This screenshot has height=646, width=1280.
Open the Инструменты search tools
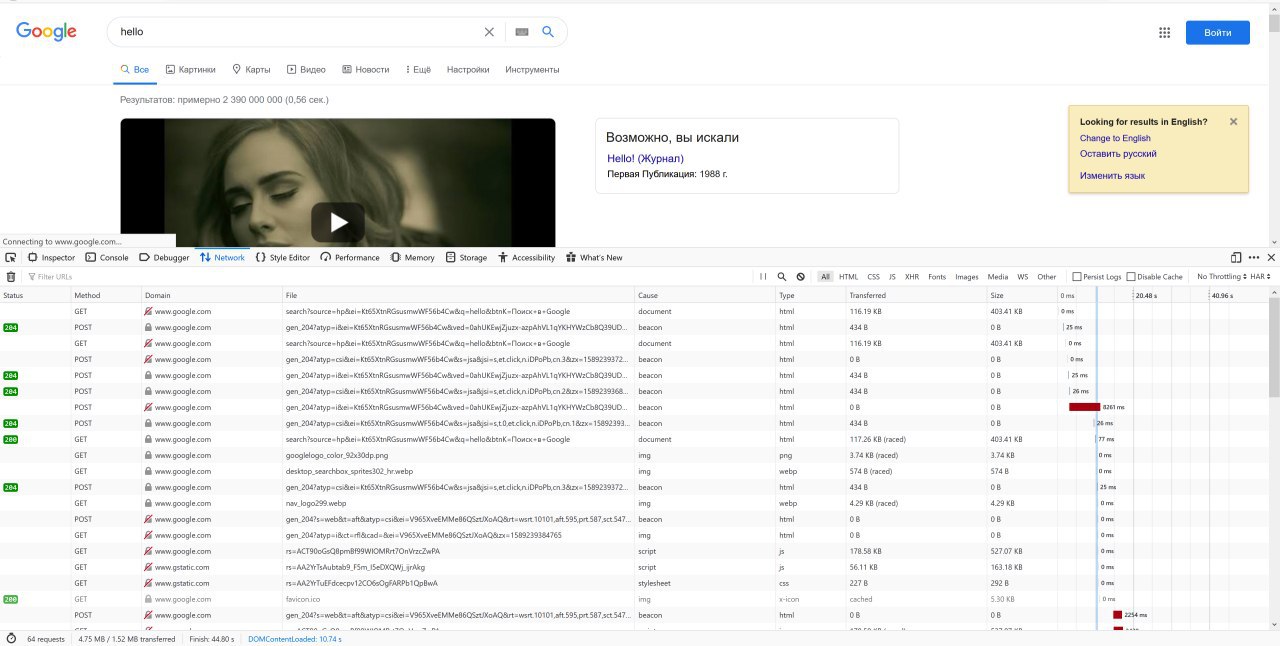532,70
